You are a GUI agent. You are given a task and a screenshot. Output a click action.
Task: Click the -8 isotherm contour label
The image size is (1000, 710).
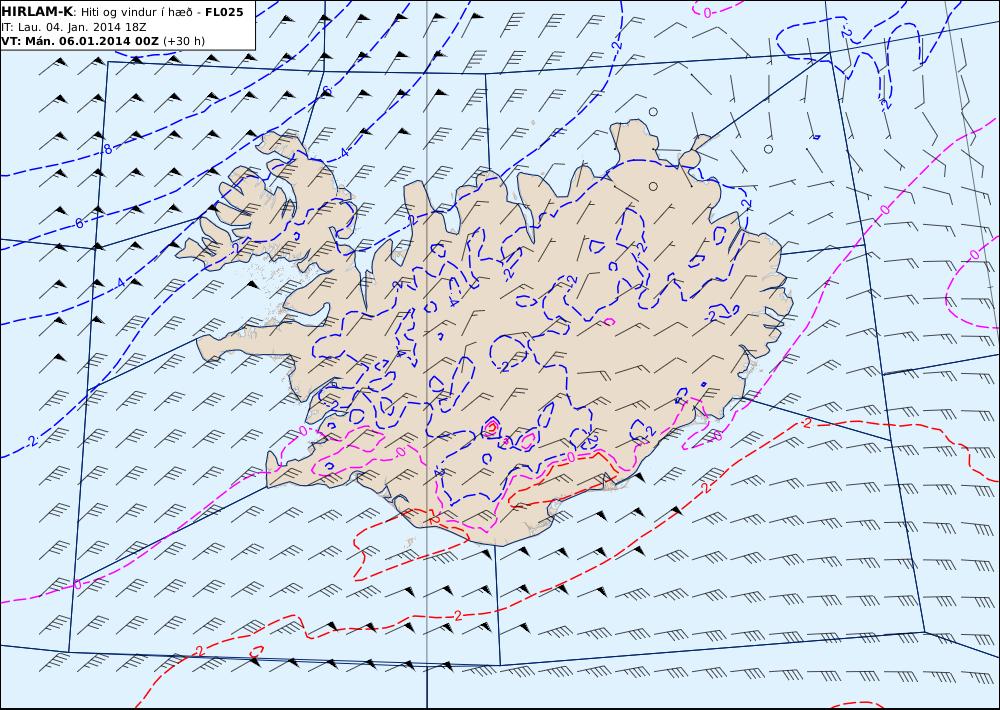(107, 149)
